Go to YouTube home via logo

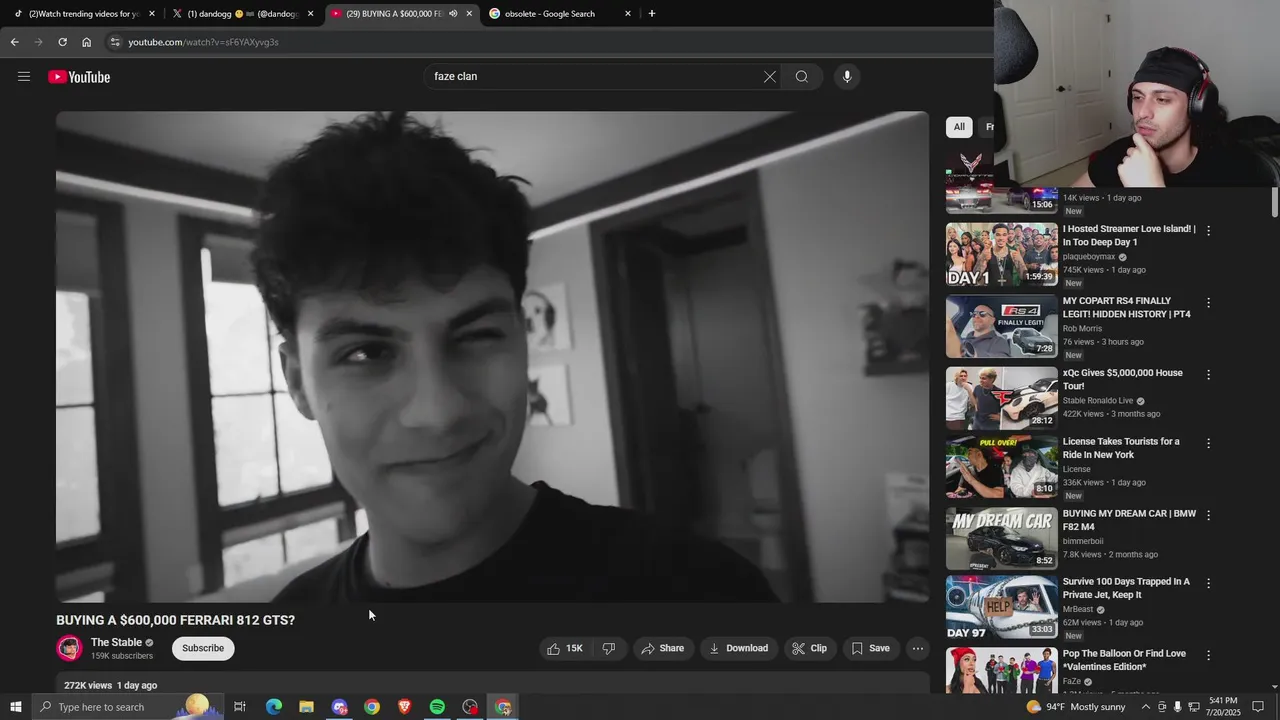pos(79,77)
